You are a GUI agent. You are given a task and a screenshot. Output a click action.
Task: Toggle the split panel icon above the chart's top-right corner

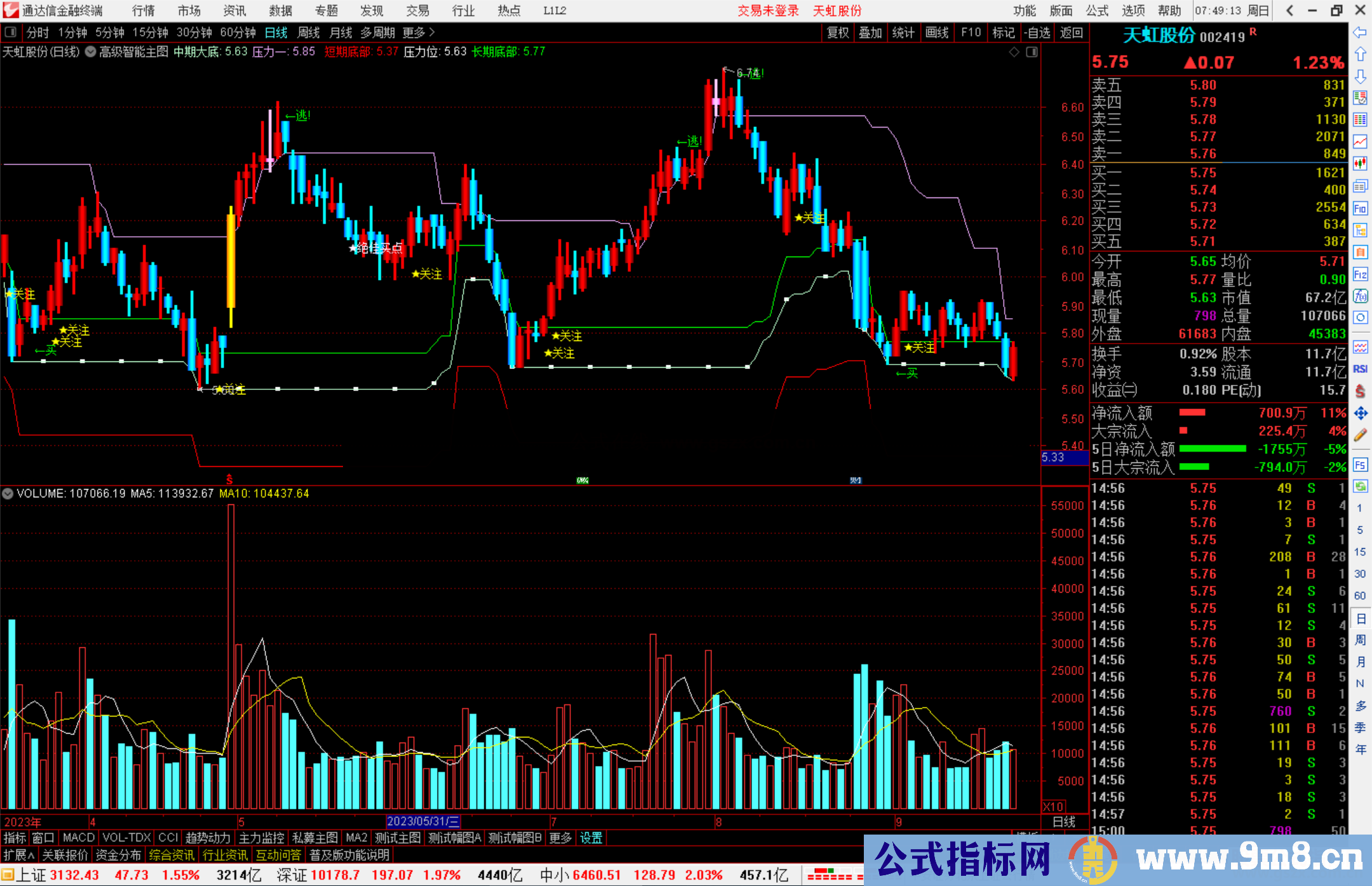click(x=1032, y=52)
